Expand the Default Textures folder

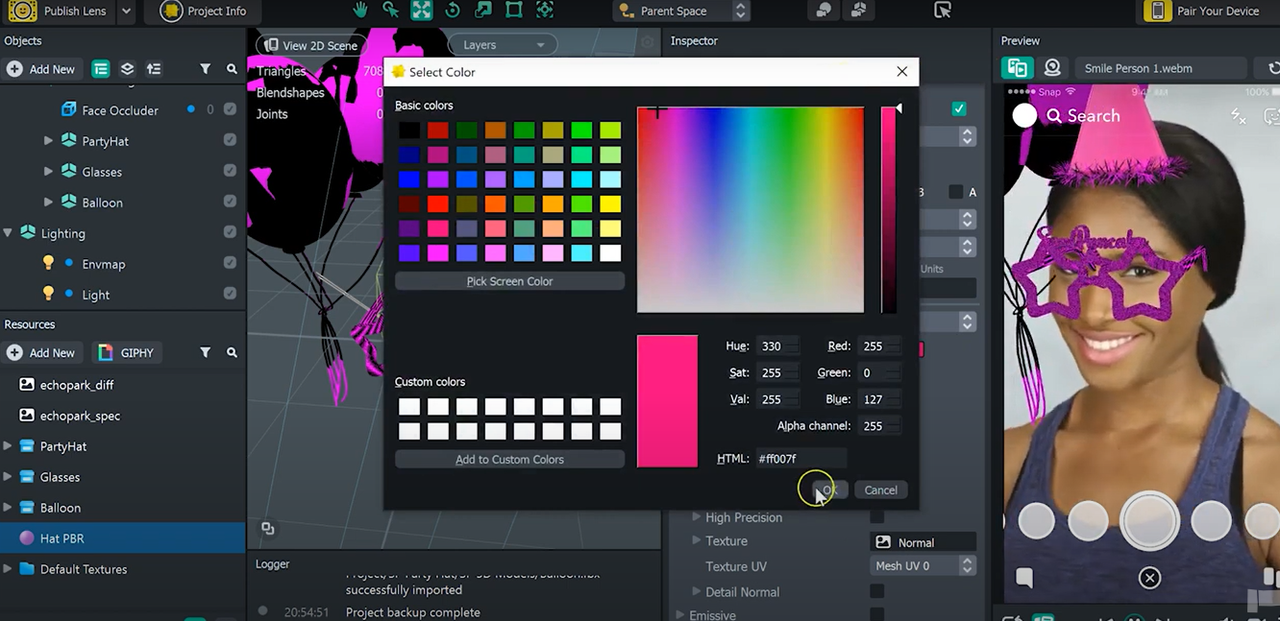point(8,569)
